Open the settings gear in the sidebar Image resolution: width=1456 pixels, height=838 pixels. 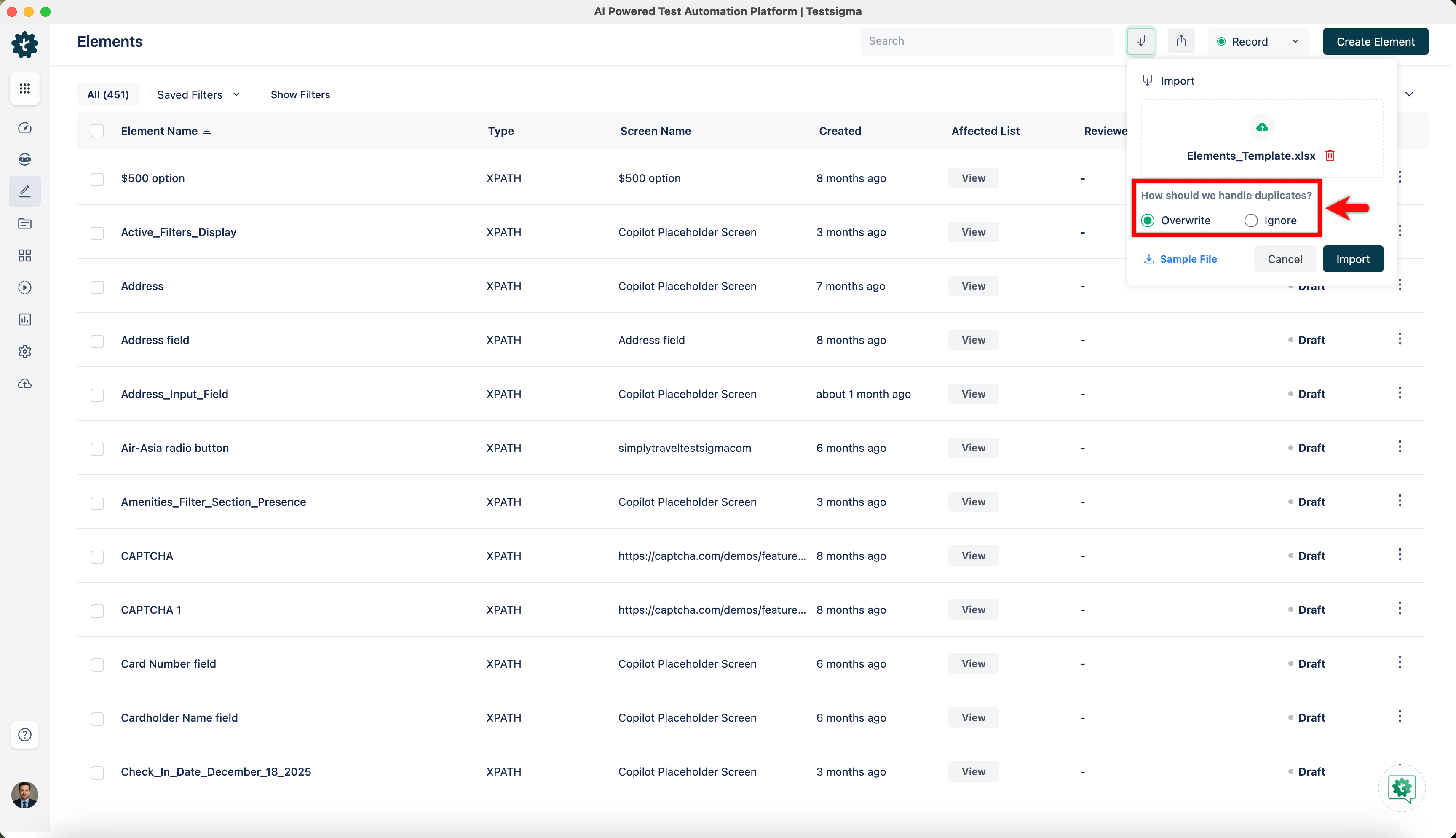pos(24,352)
